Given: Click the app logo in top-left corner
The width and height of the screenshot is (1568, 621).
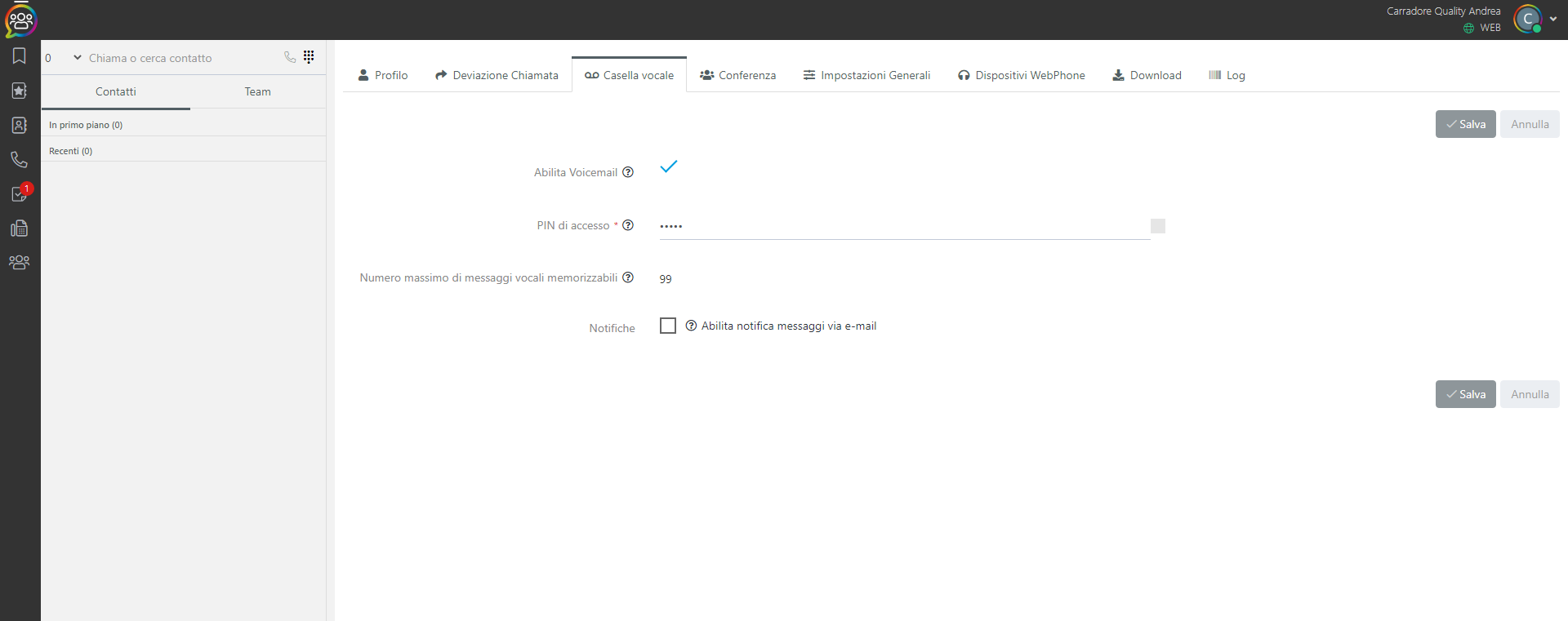Looking at the screenshot, I should pos(20,20).
